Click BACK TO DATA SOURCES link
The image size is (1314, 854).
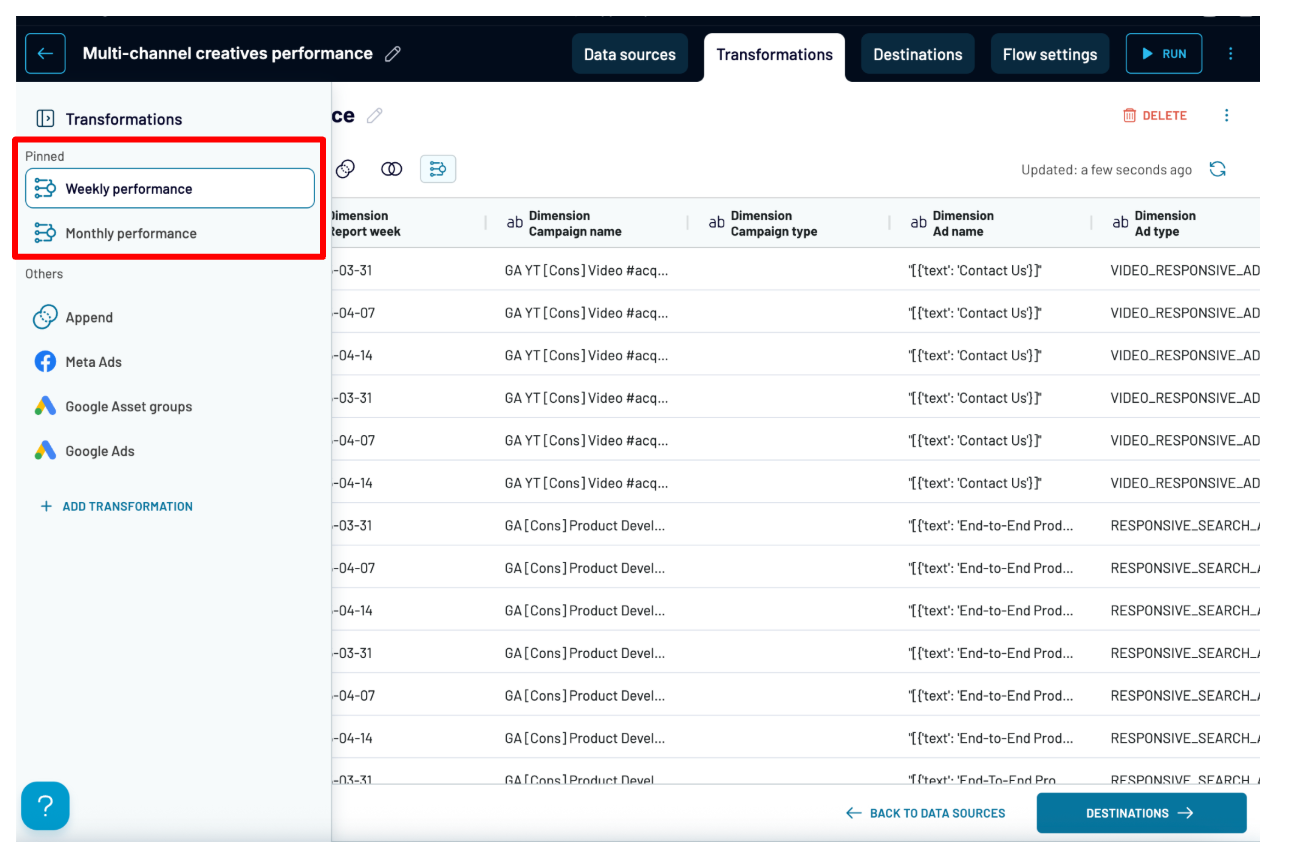[926, 813]
